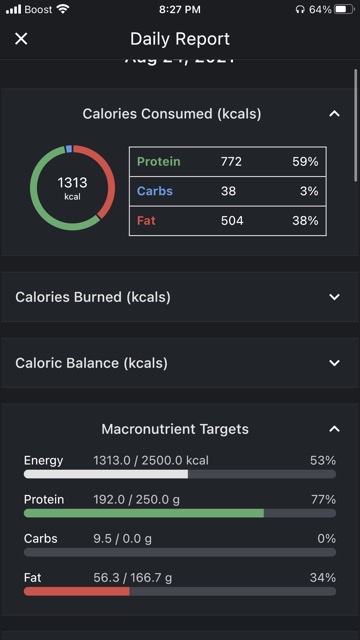
Task: Tap the red Fat progress bar
Action: [x=180, y=591]
